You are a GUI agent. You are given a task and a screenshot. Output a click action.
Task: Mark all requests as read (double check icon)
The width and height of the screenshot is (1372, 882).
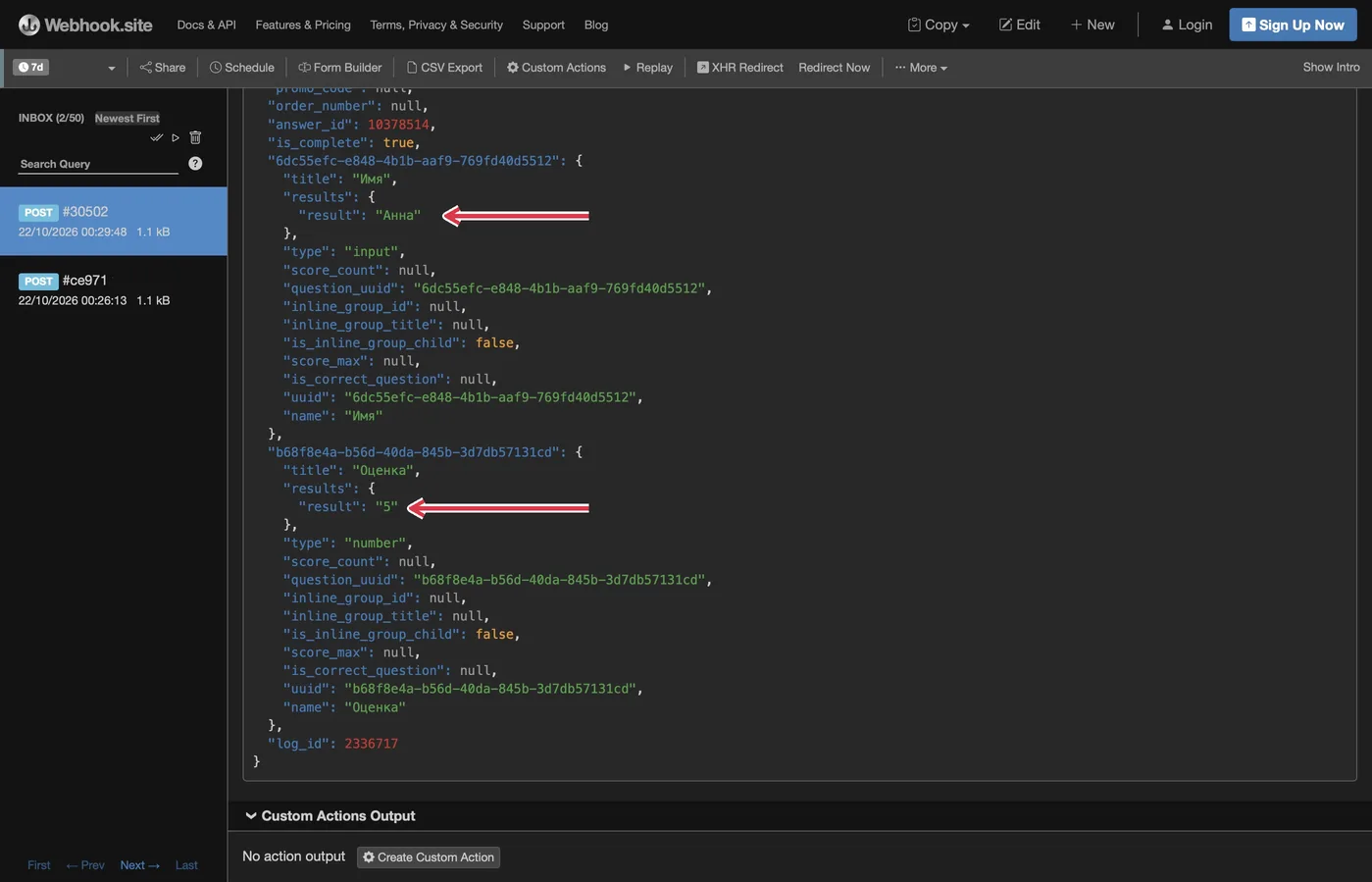pos(156,137)
